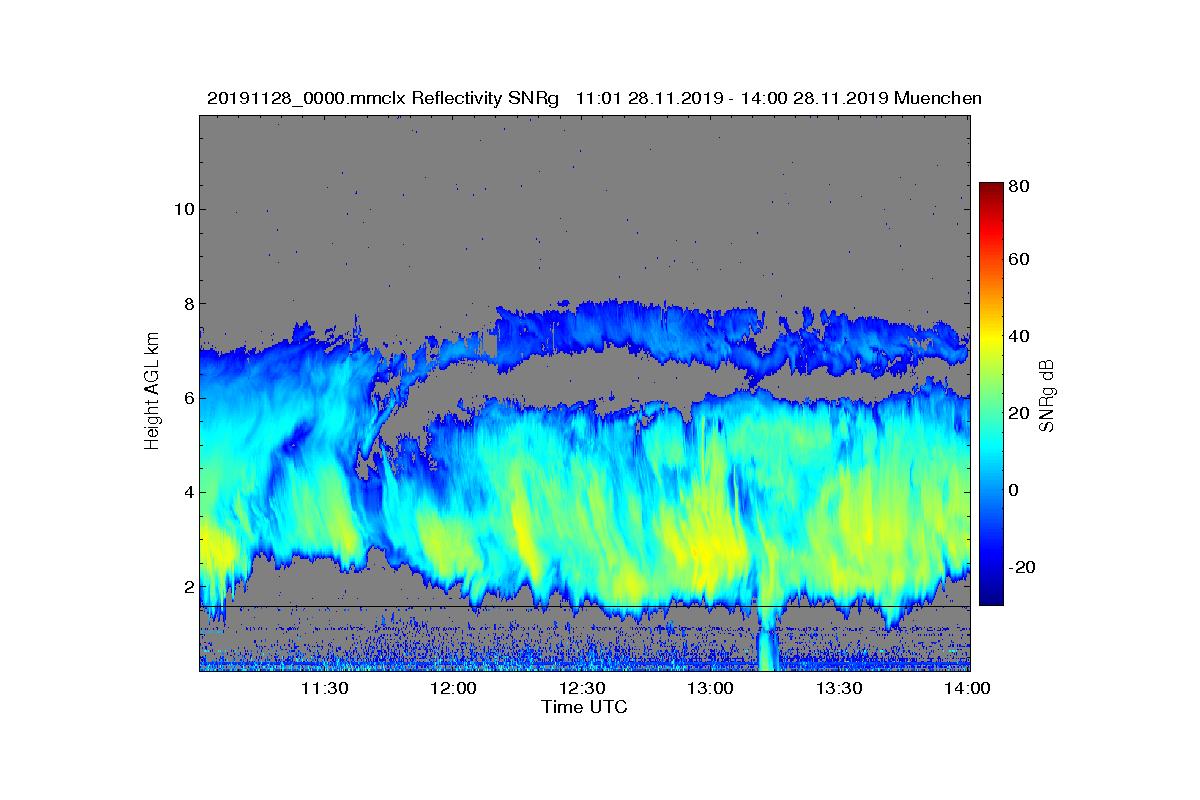
Task: Click the colorbar value label 0
Action: pos(1016,490)
